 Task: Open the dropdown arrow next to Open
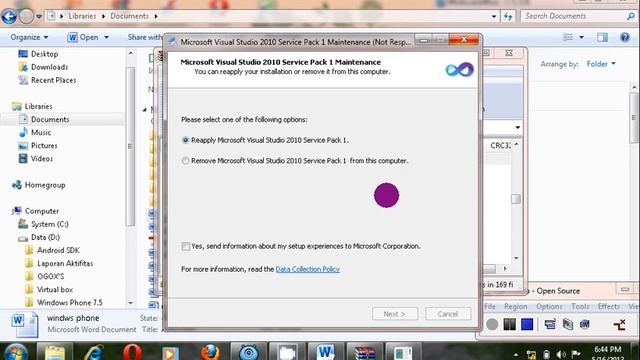(x=107, y=37)
